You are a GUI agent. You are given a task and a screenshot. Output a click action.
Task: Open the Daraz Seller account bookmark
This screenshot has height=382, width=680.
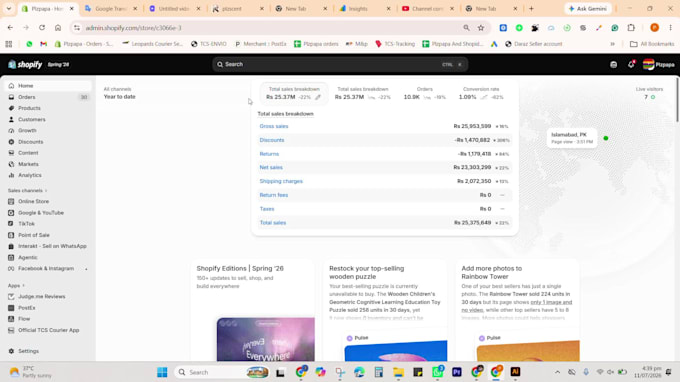(533, 44)
